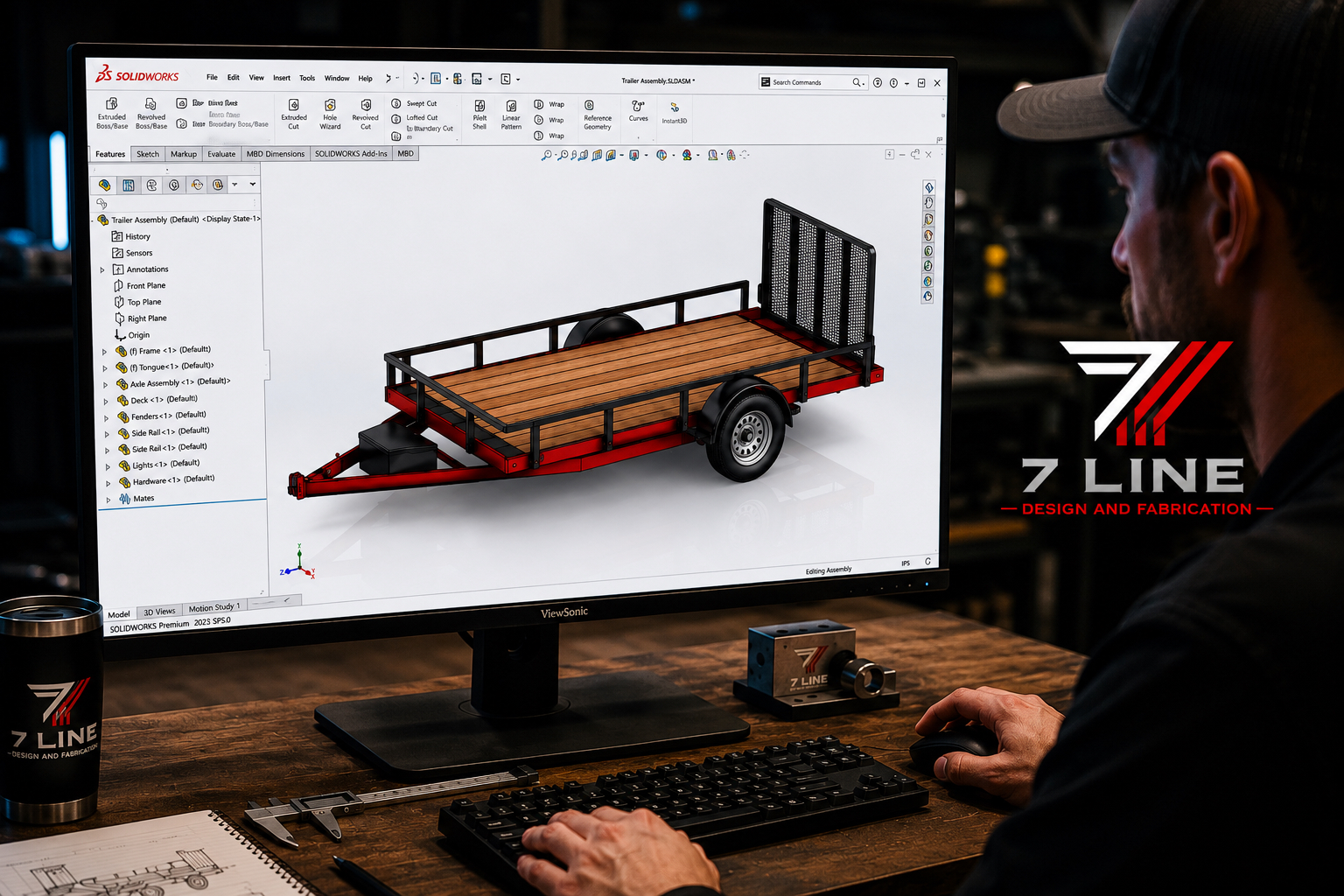Viewport: 1344px width, 896px height.
Task: Switch to the Sketch tab
Action: [x=148, y=154]
